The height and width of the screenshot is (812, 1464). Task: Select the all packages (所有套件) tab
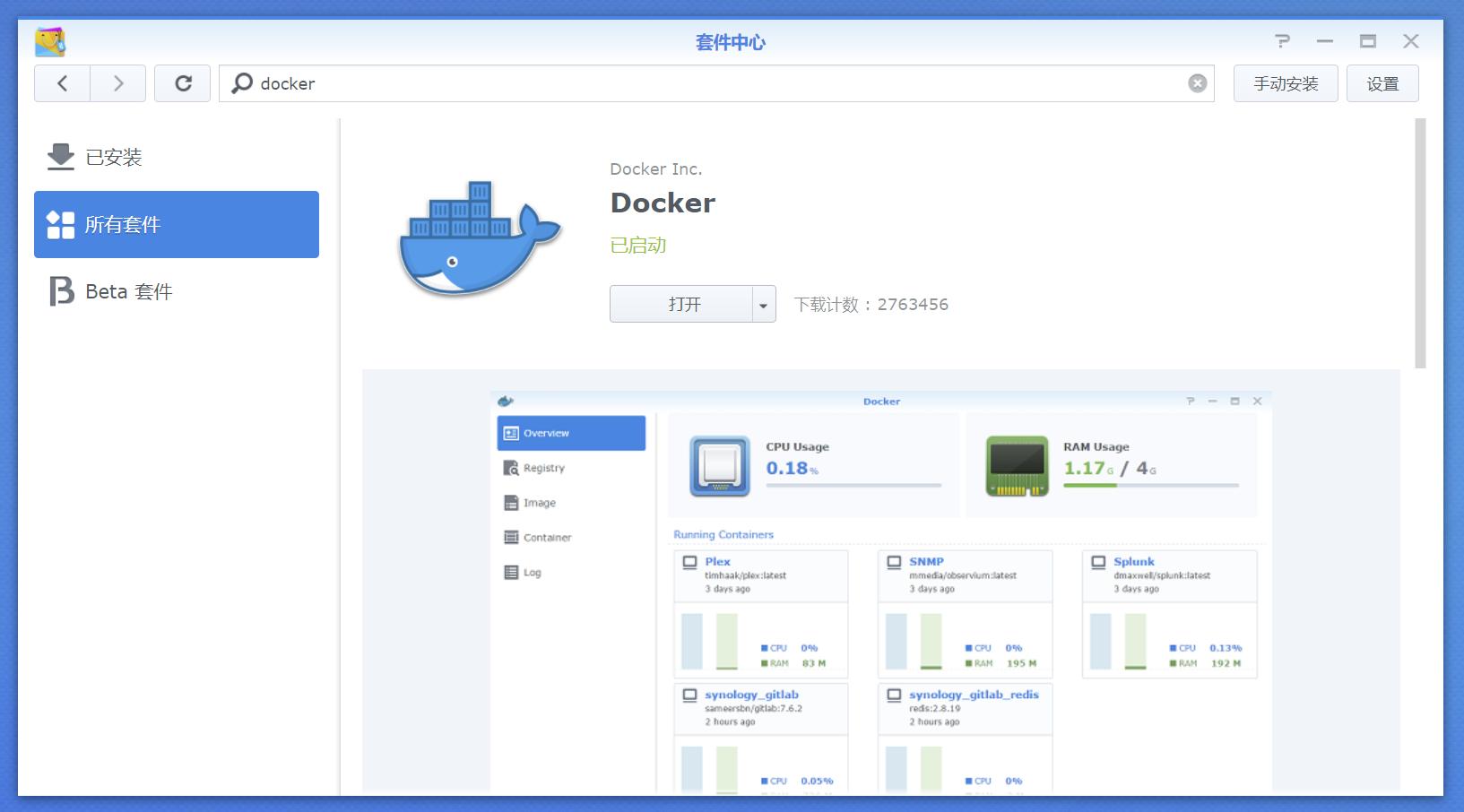point(177,224)
